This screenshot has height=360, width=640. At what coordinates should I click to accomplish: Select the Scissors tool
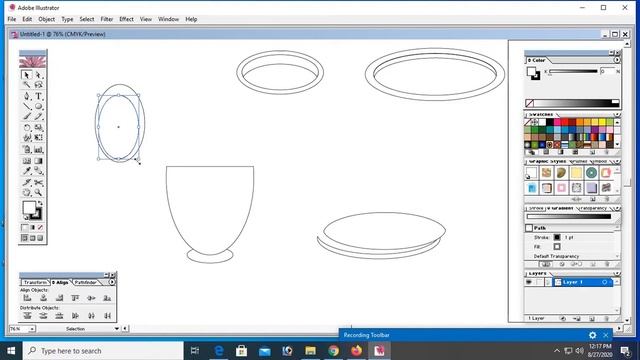pos(38,182)
